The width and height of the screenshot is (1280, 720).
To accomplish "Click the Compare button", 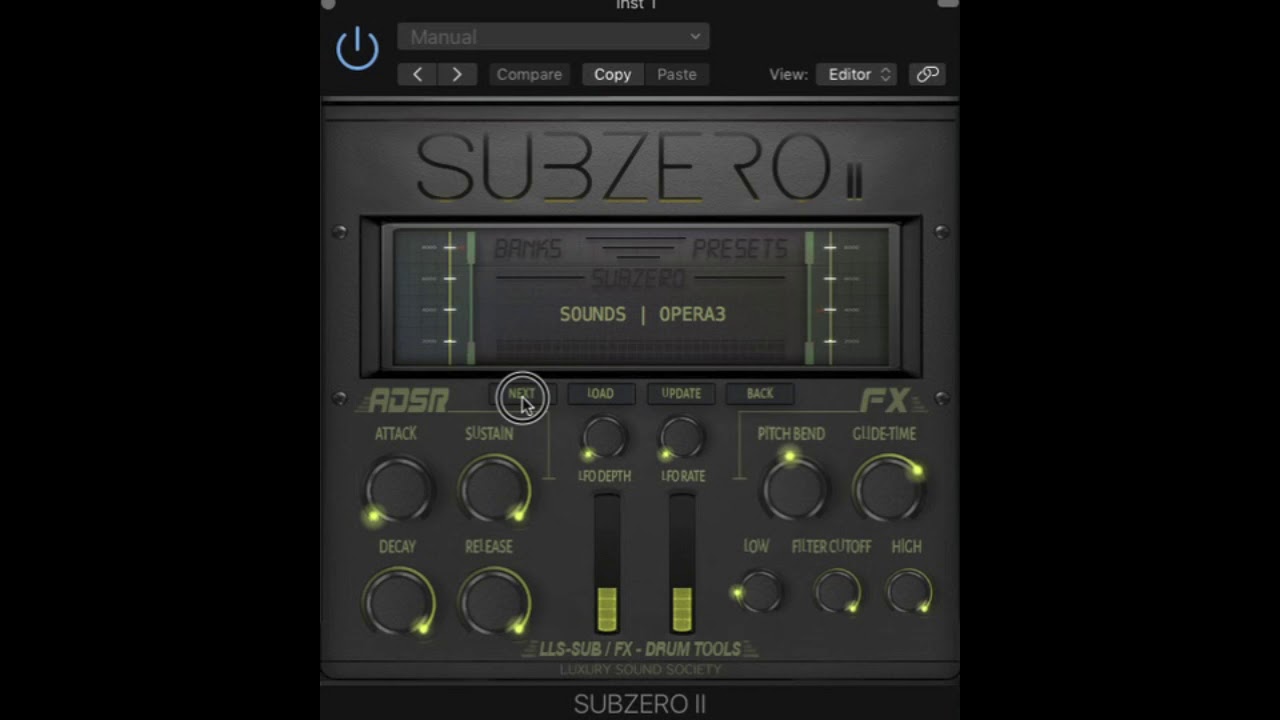I will point(529,74).
